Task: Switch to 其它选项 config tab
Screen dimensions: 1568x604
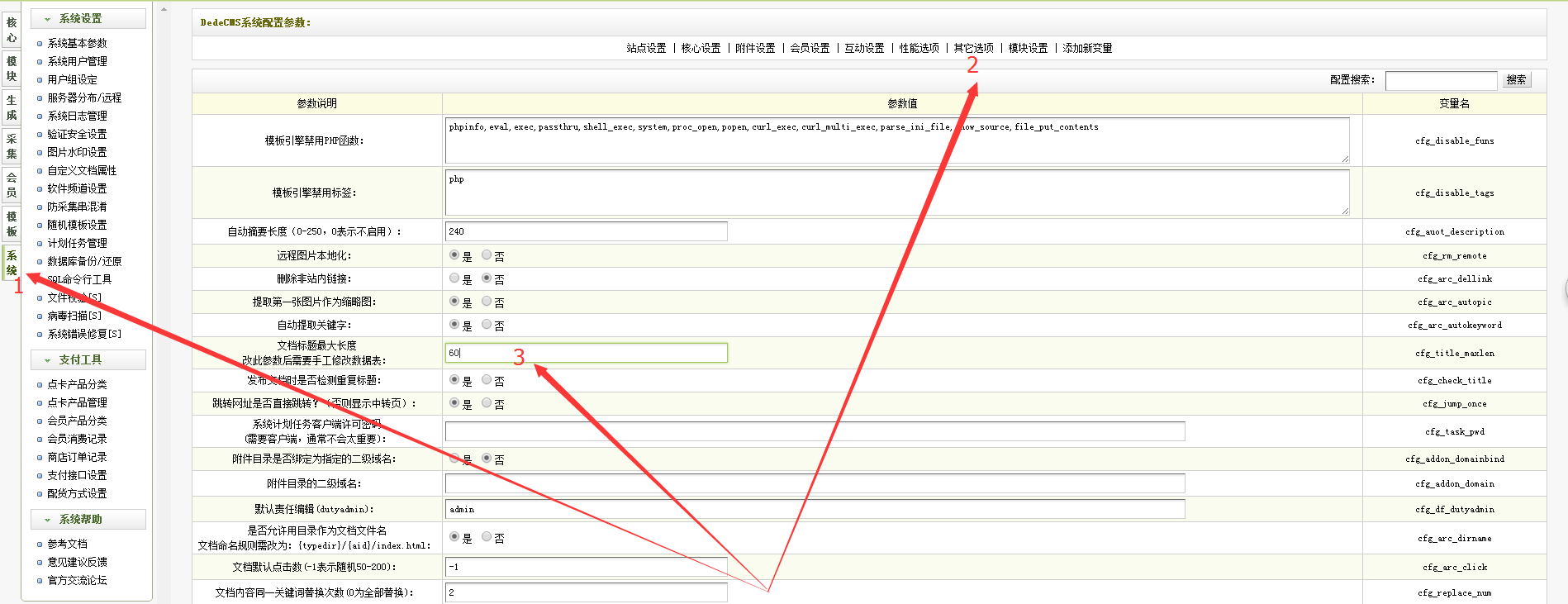Action: coord(973,48)
